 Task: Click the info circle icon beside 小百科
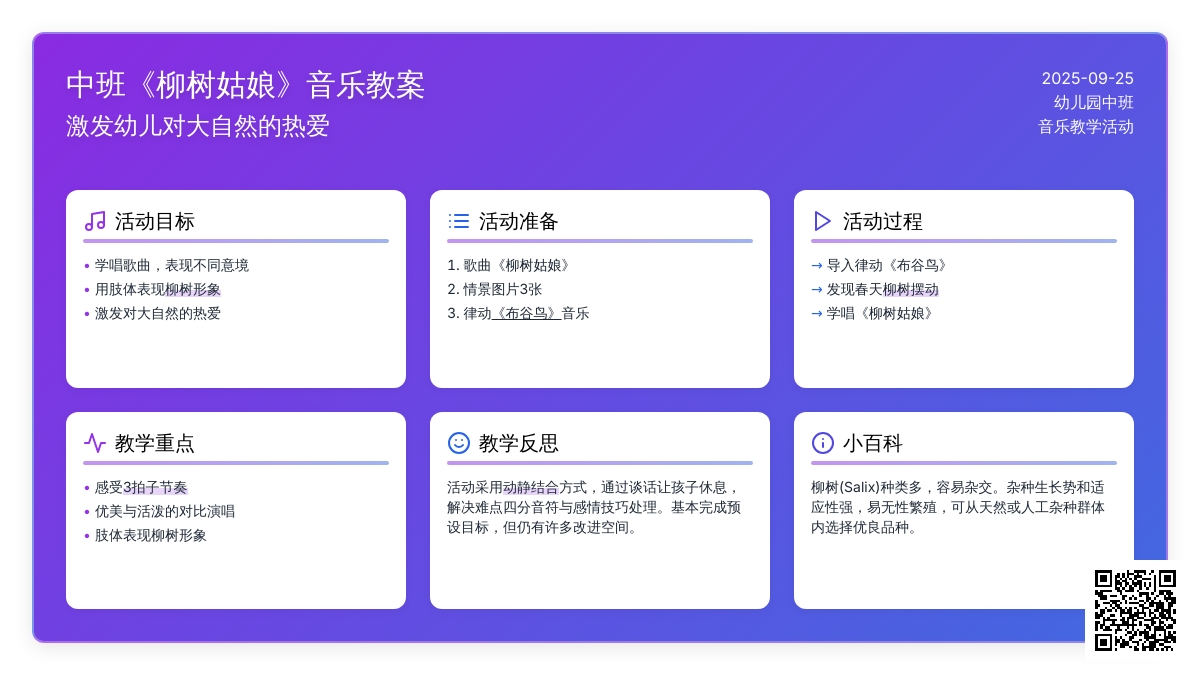823,443
